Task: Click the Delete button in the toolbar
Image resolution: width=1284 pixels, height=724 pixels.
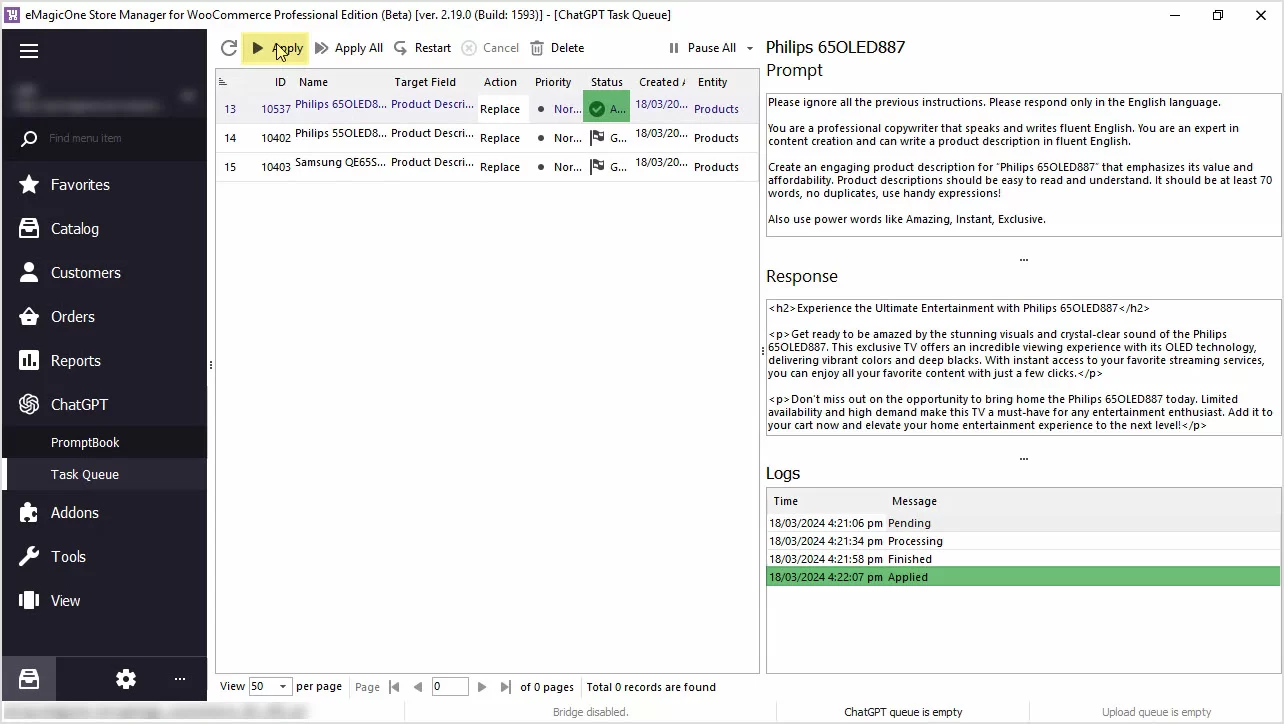Action: tap(557, 48)
